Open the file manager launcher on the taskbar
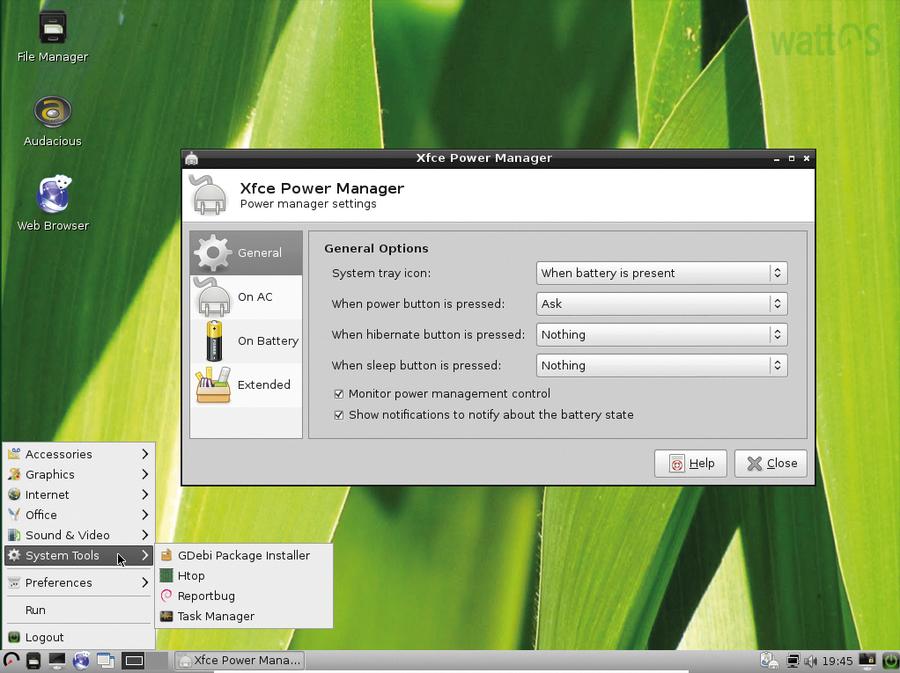 34,661
